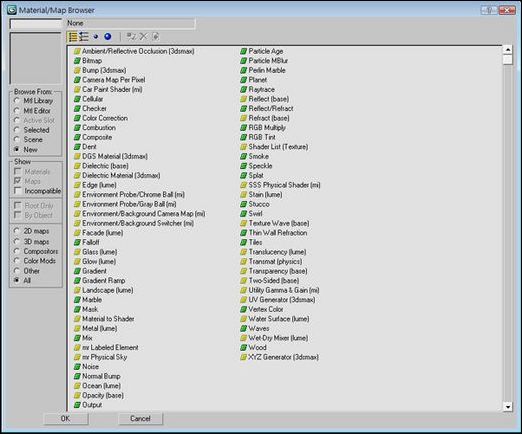Select the Composite map entry
The height and width of the screenshot is (434, 522).
(x=97, y=137)
